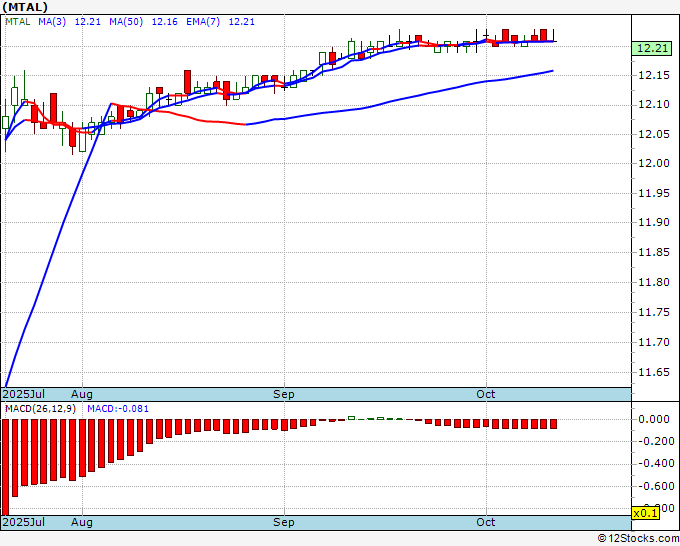Click the yellow x0.1 scale tag
This screenshot has height=546, width=680.
646,513
